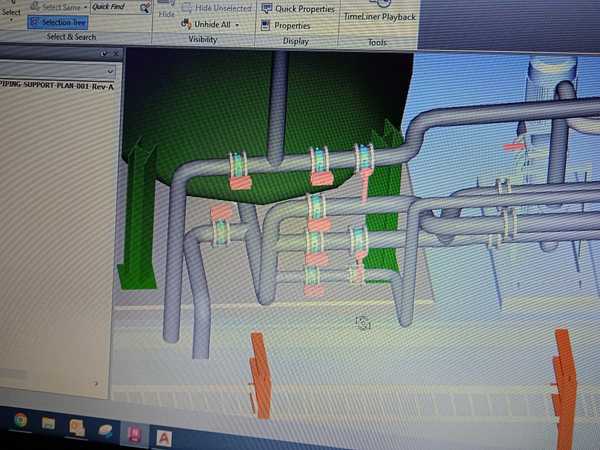Open the Properties window

[285, 26]
